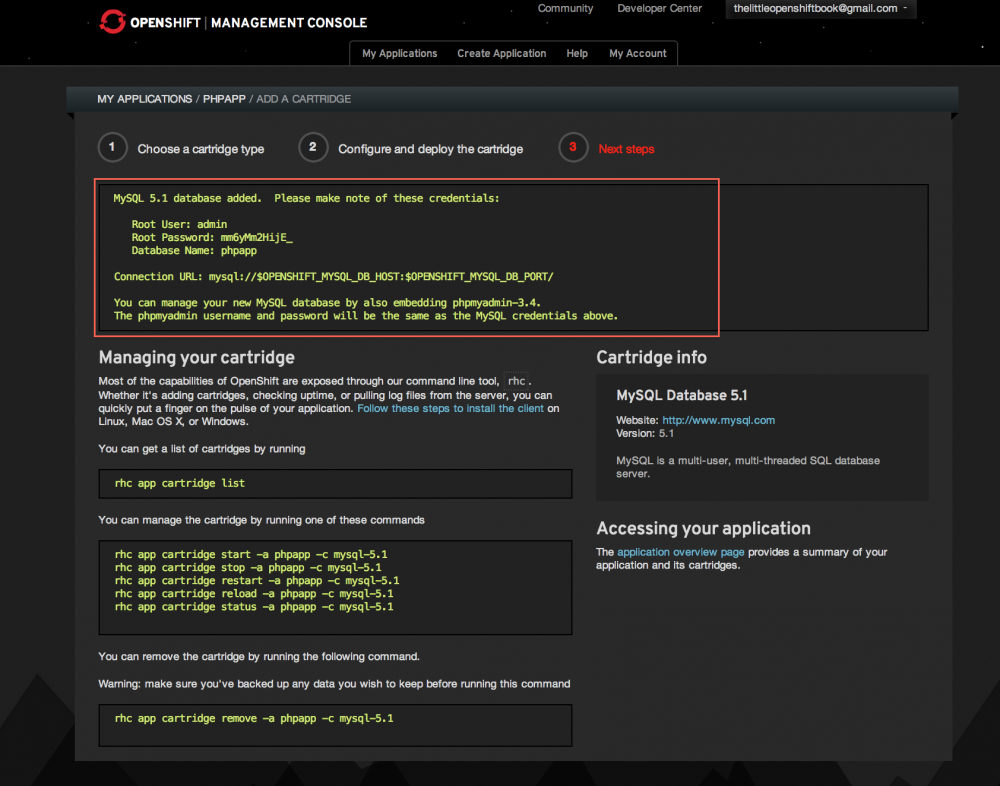Click the MySQL credentials output box

(x=407, y=258)
